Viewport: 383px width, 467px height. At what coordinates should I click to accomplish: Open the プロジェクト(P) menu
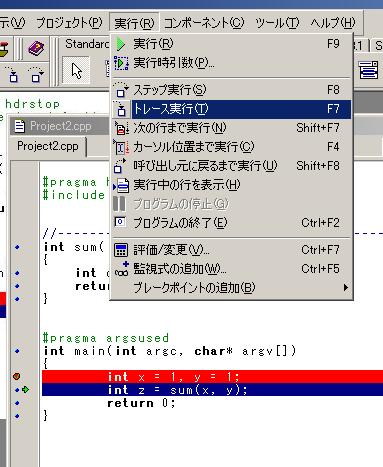point(69,23)
